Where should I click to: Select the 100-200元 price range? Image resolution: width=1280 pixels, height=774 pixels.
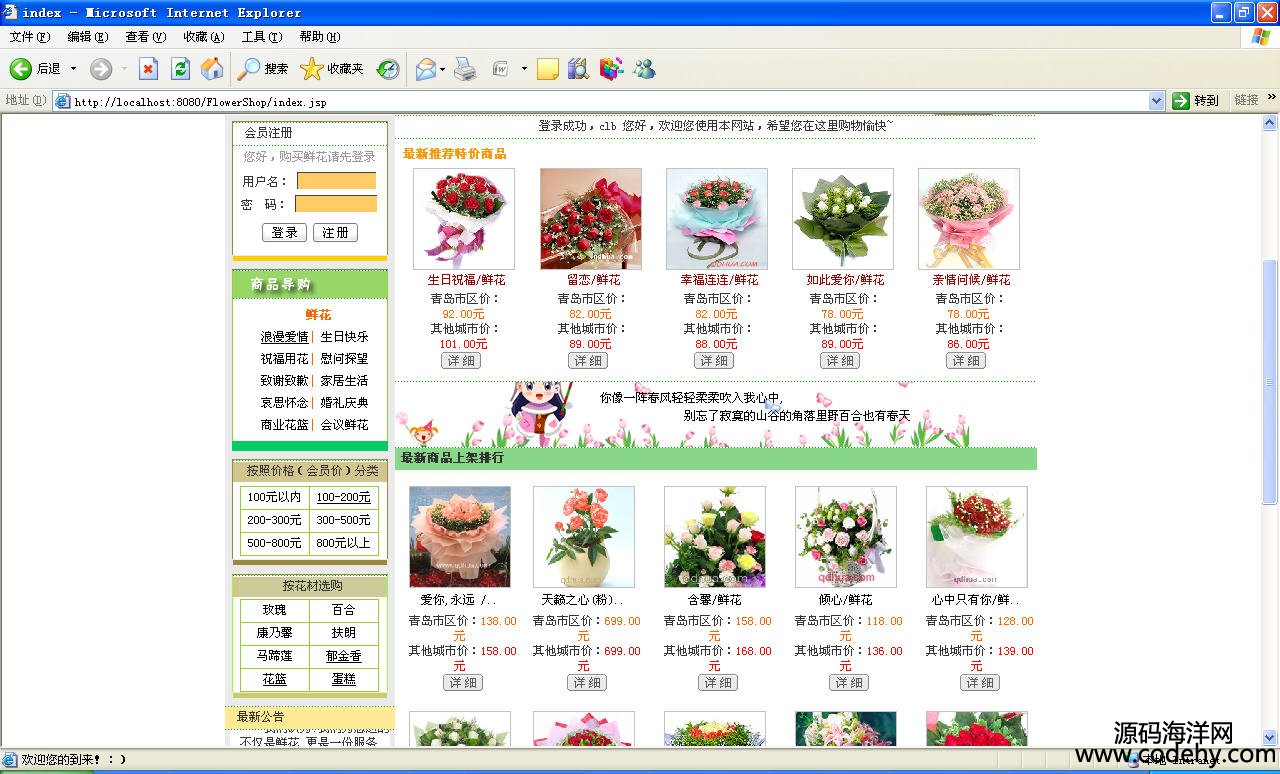(343, 497)
